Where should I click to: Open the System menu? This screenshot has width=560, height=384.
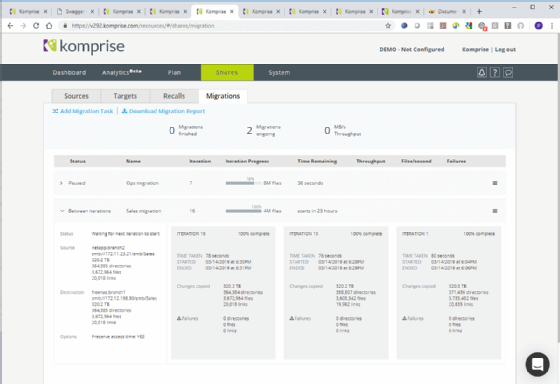[279, 73]
